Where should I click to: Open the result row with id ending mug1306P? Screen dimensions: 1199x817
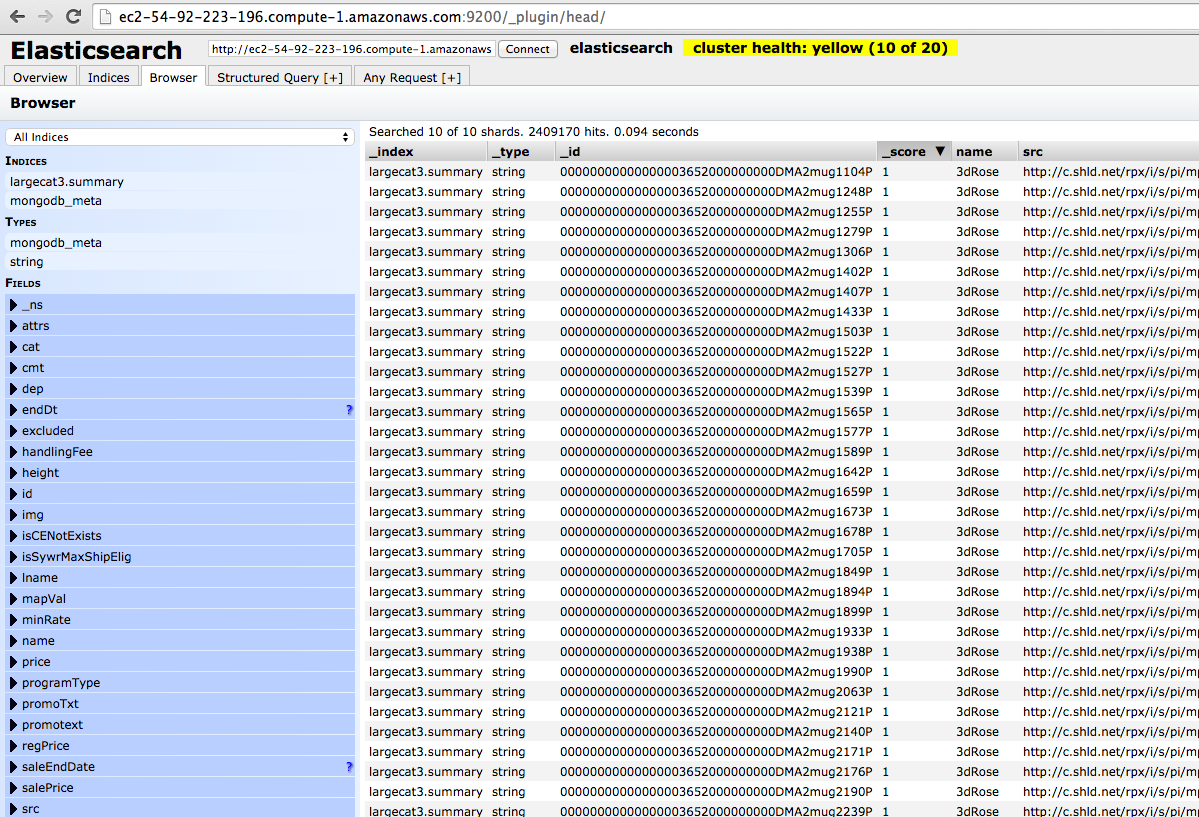(782, 252)
